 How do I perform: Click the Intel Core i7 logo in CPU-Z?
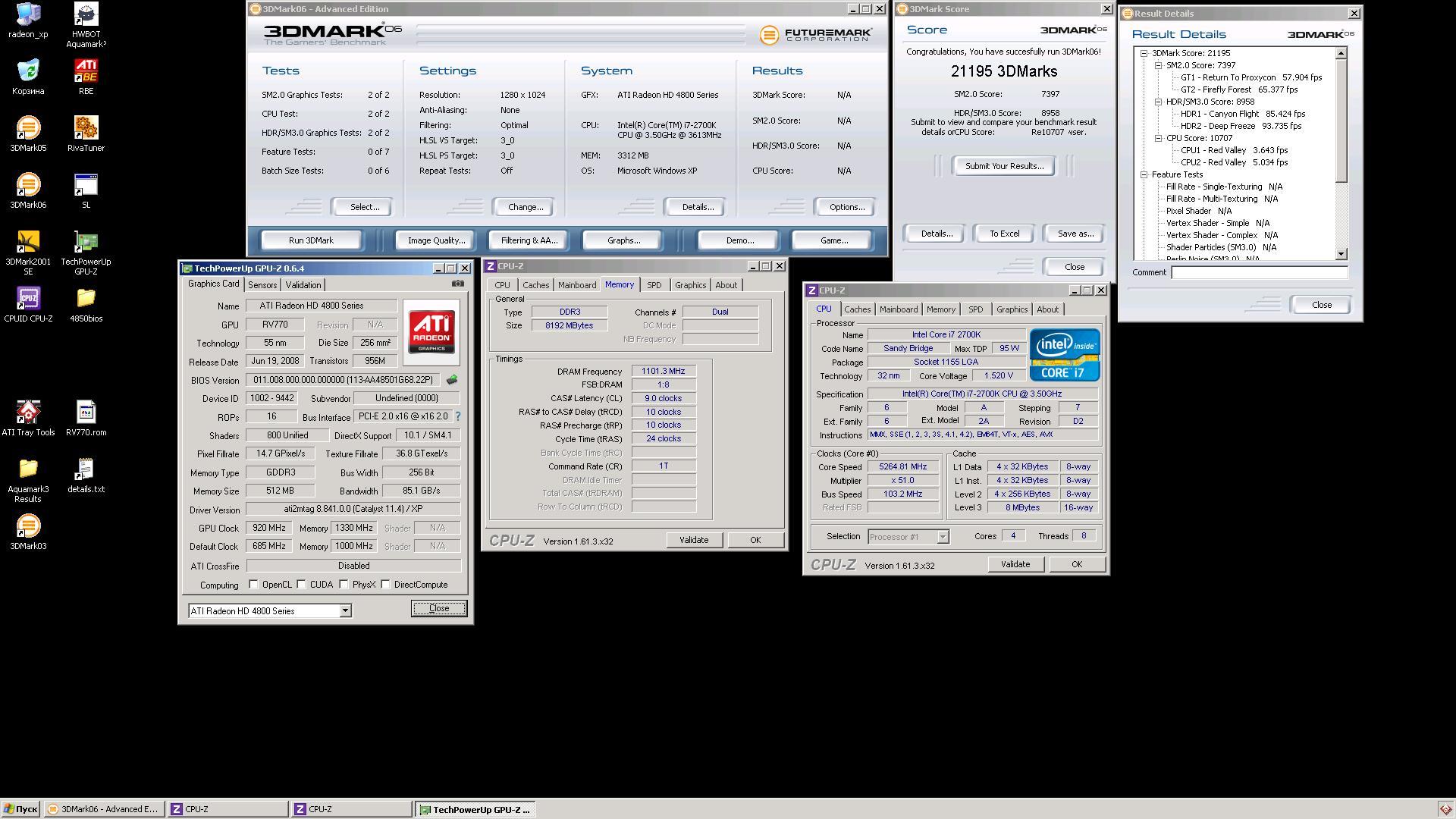(x=1065, y=355)
